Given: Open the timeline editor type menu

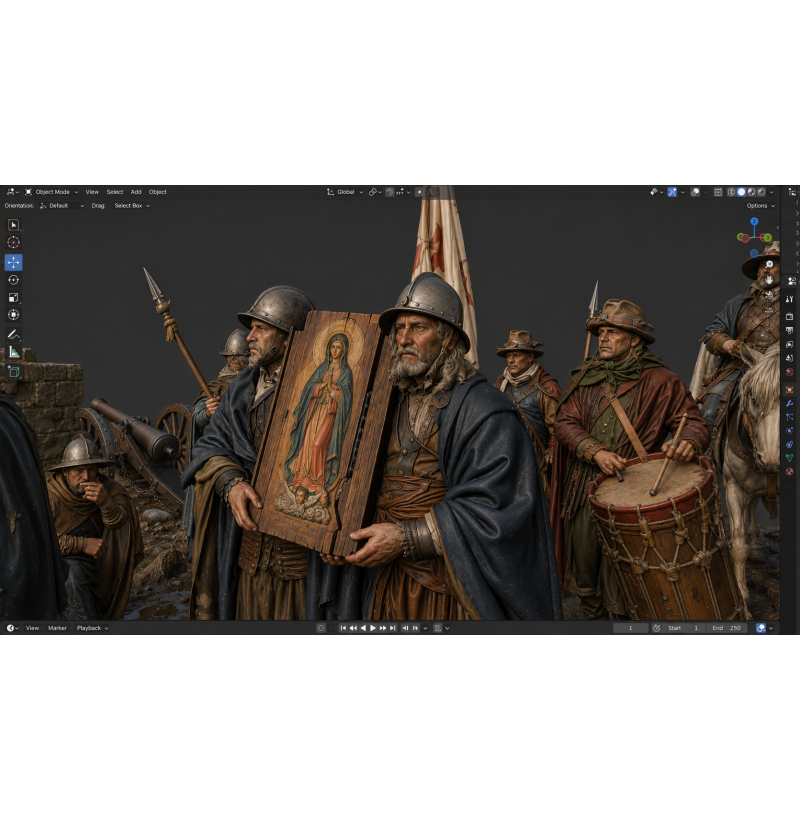Looking at the screenshot, I should tap(12, 628).
